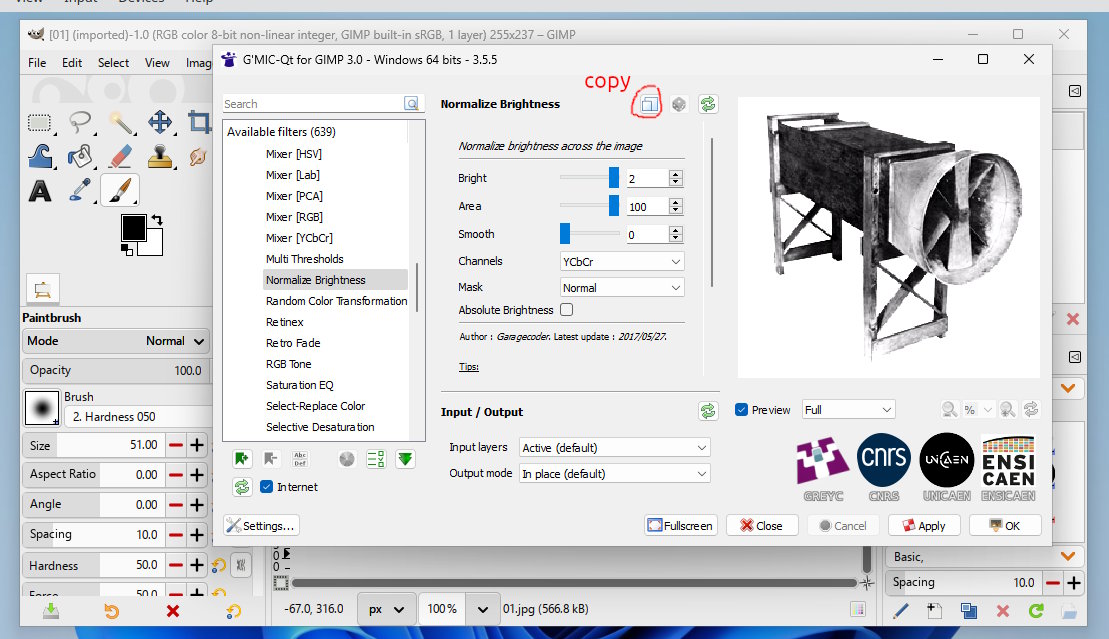The width and height of the screenshot is (1109, 639).
Task: Toggle the Internet checkbox
Action: click(267, 487)
